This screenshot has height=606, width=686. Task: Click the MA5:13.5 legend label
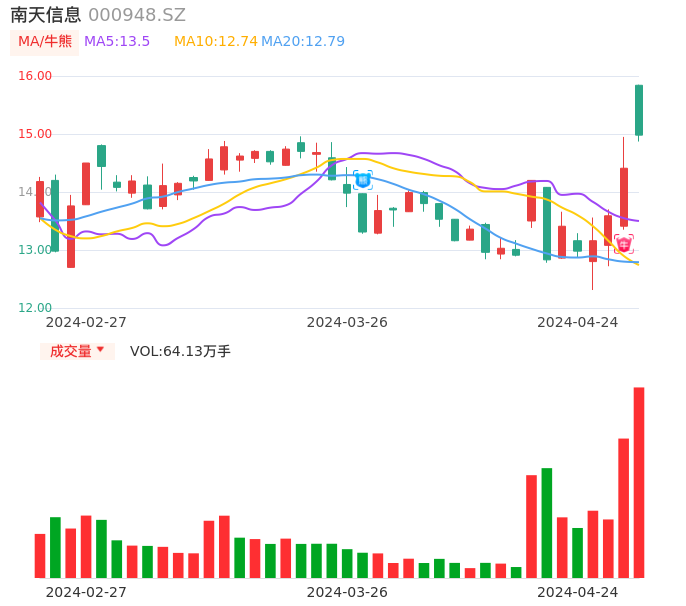(x=117, y=42)
